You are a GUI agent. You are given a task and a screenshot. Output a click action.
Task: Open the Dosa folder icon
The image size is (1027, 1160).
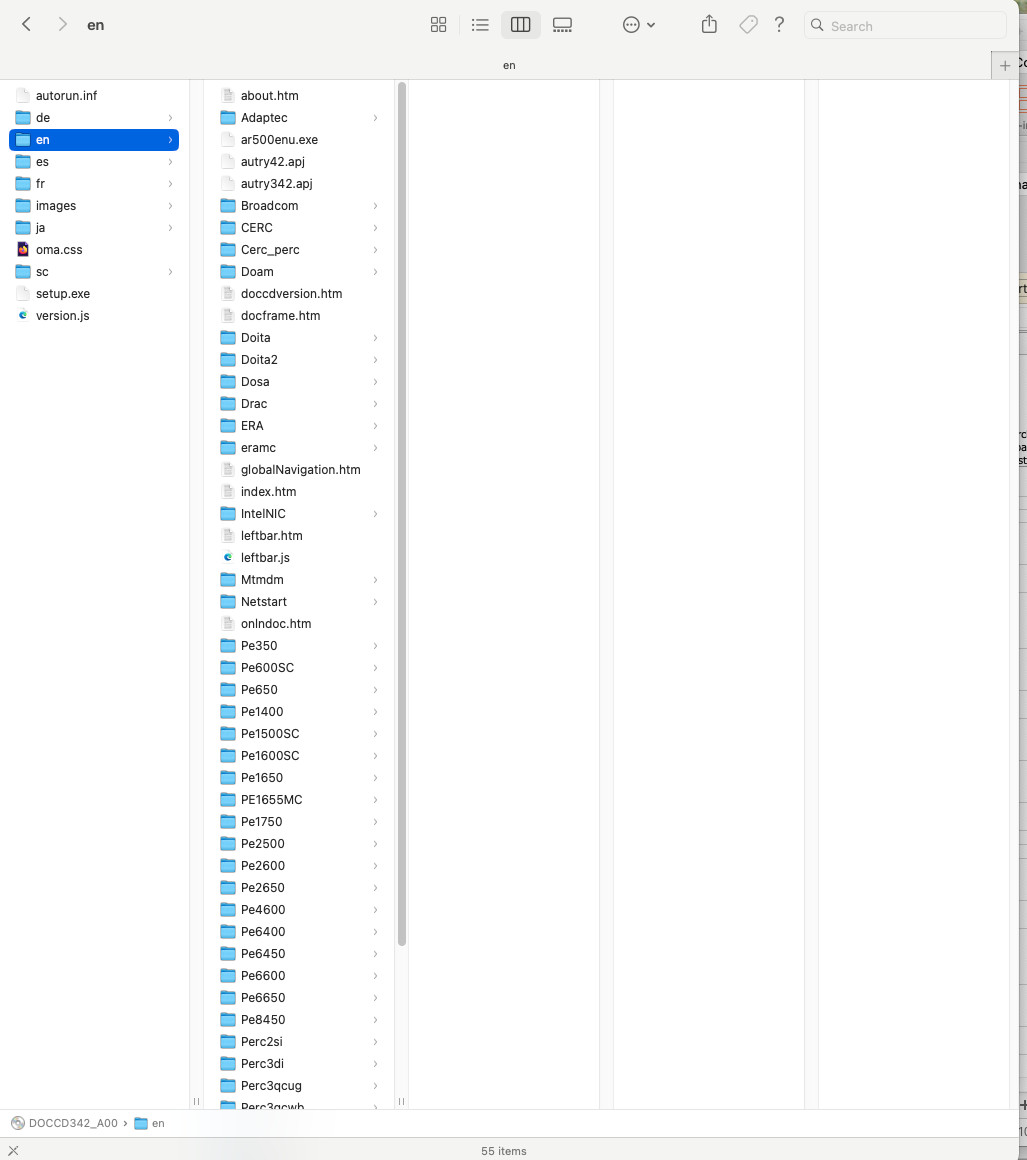click(x=228, y=382)
